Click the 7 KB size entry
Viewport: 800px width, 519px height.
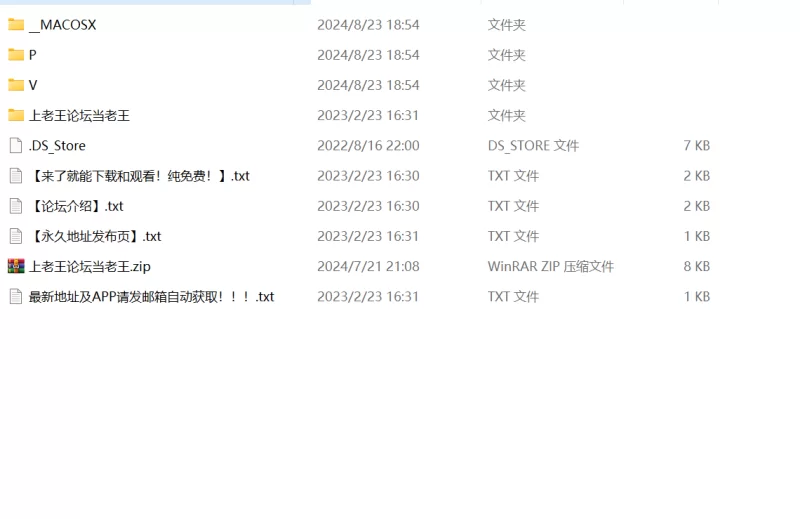pos(696,145)
